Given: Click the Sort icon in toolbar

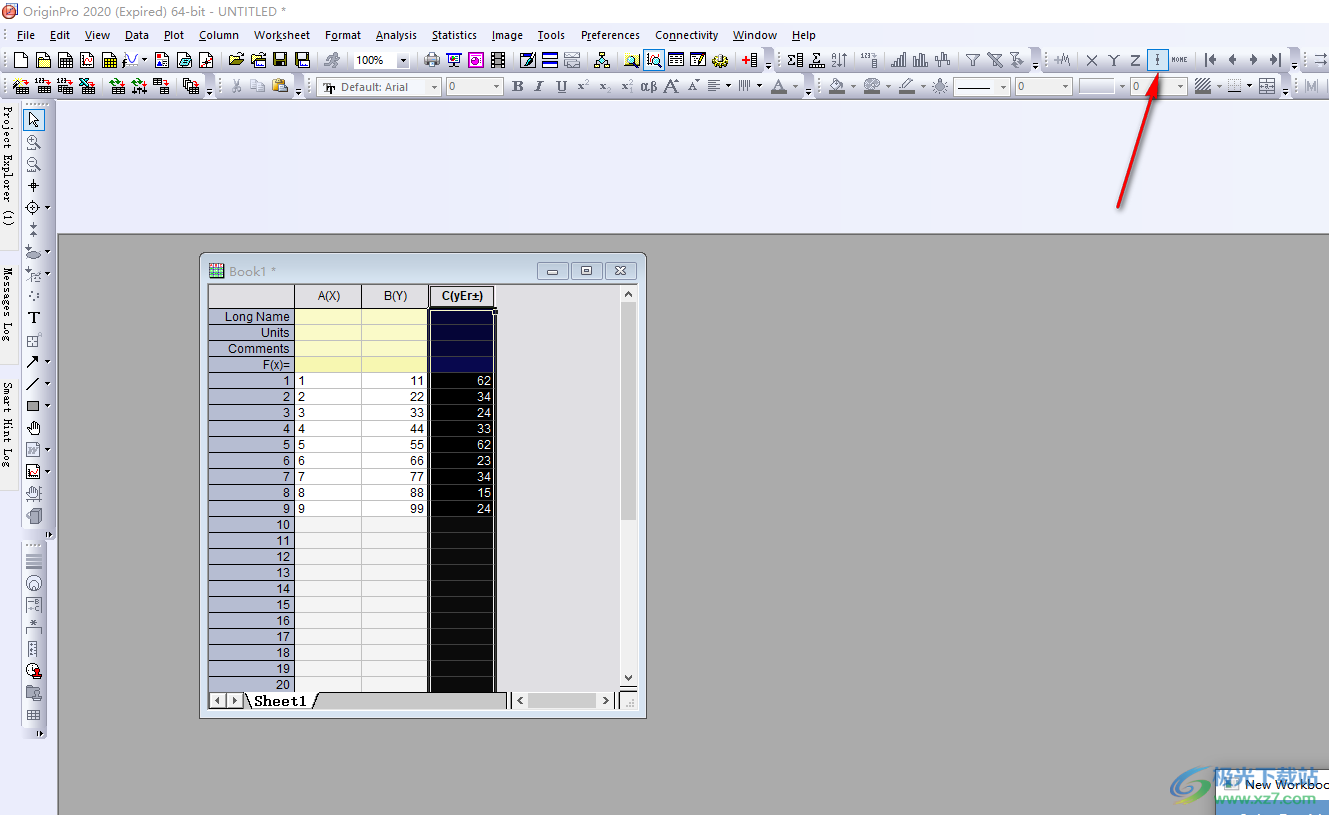Looking at the screenshot, I should click(839, 60).
